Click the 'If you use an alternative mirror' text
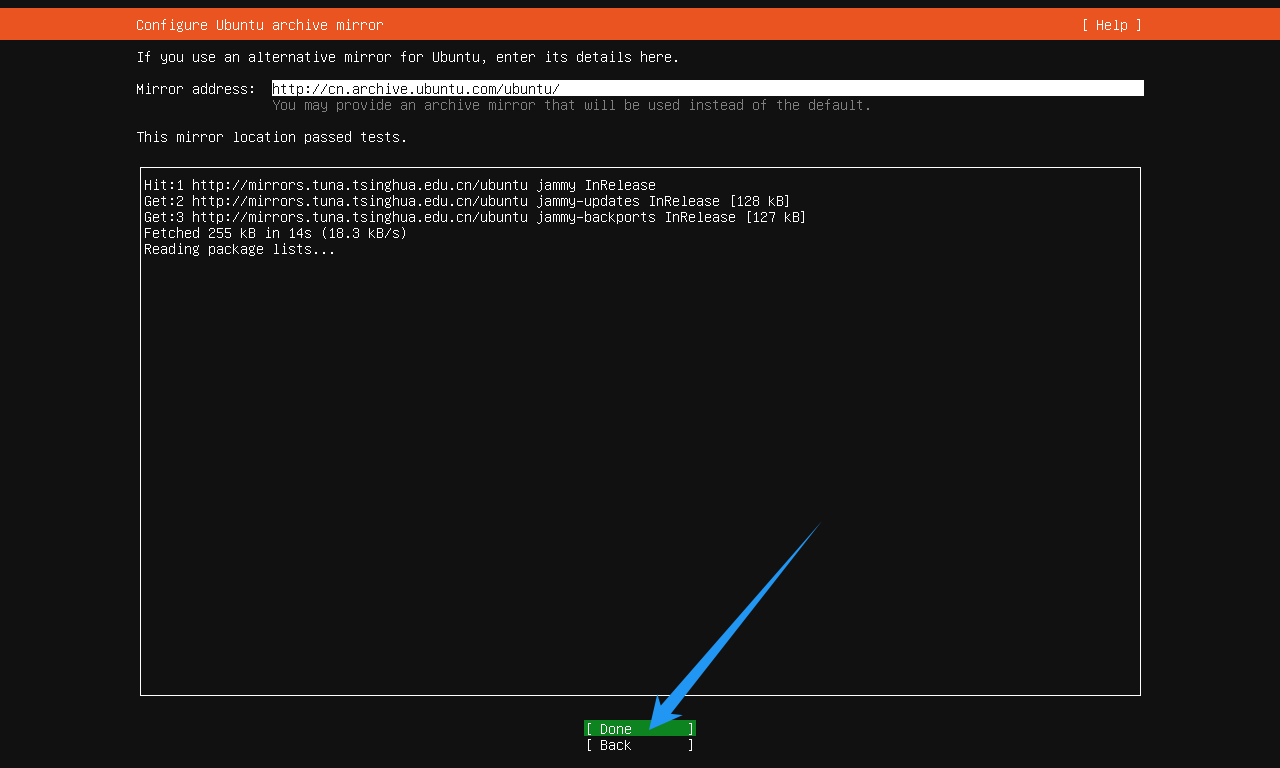This screenshot has height=768, width=1280. click(x=408, y=57)
